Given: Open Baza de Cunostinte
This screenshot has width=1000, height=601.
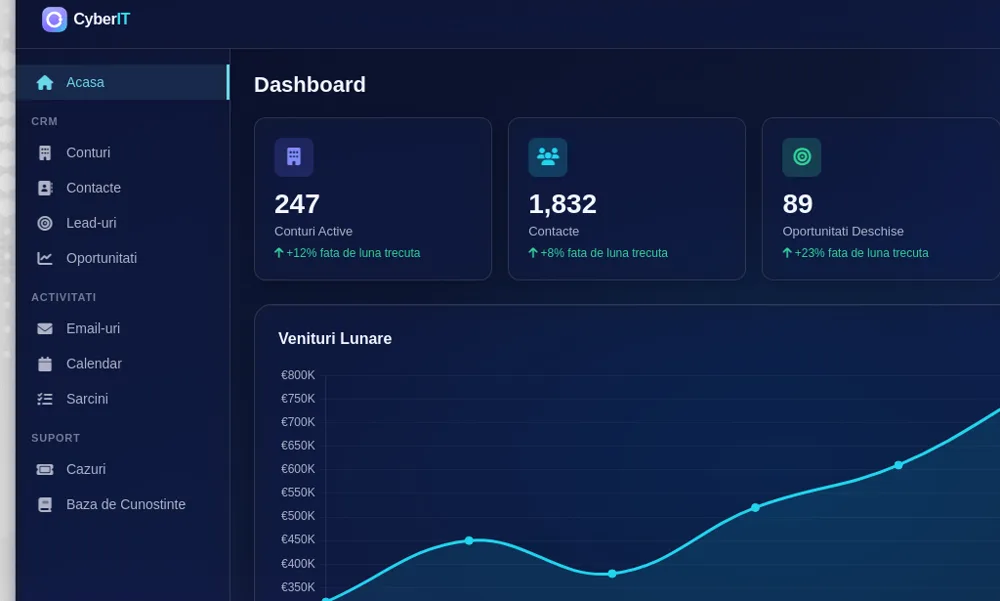Looking at the screenshot, I should pos(122,505).
